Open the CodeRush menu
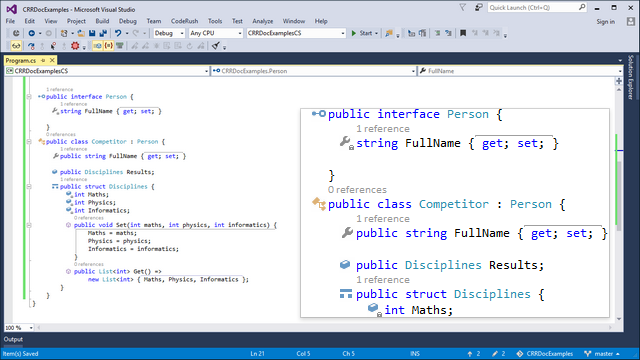The image size is (640, 360). pyautogui.click(x=184, y=21)
